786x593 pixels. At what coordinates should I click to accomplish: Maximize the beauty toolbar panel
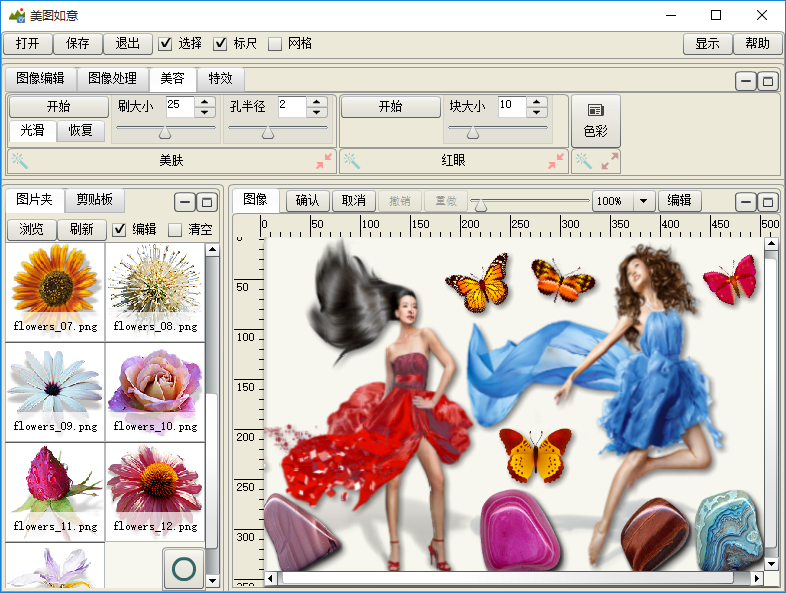[768, 81]
